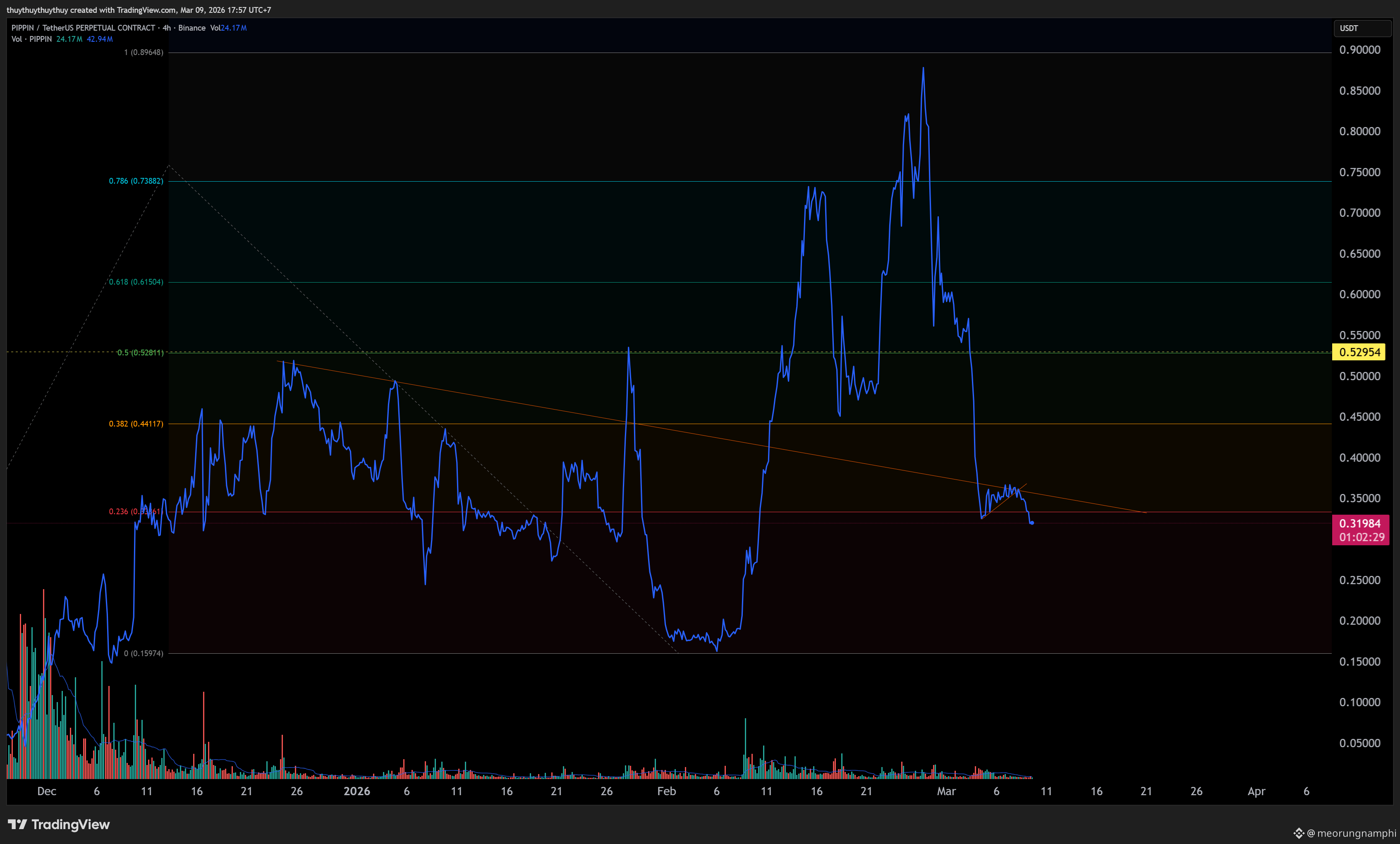
Task: Click the 0.55000 price axis label
Action: point(1359,336)
